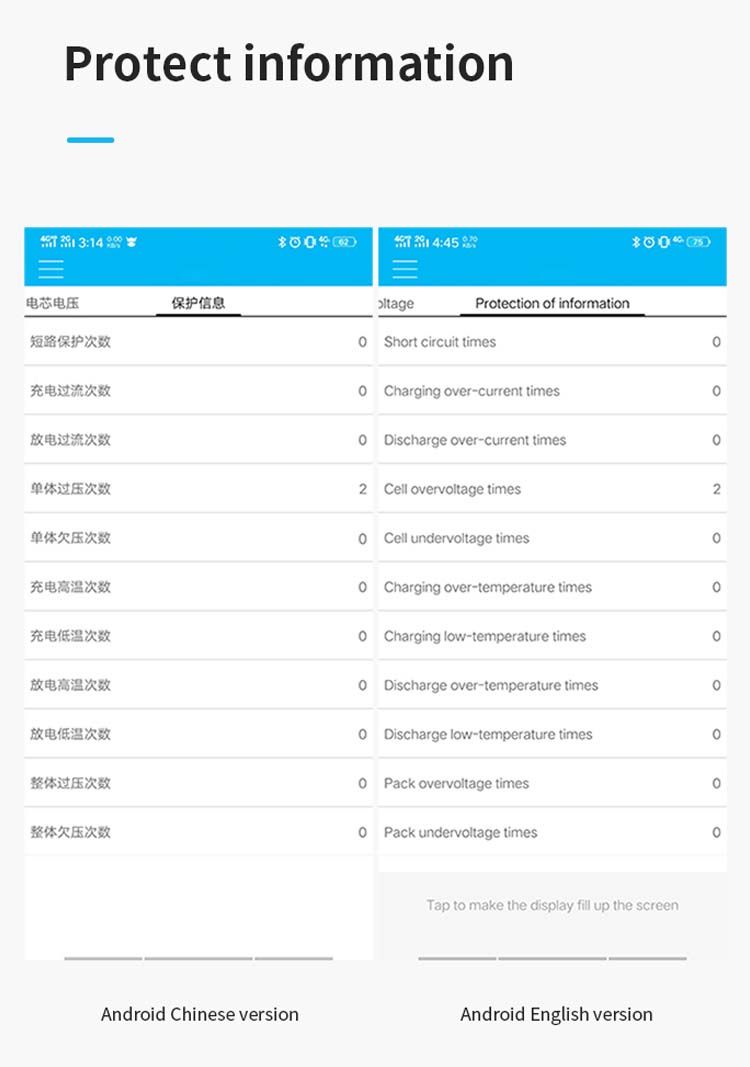The width and height of the screenshot is (750, 1067).
Task: Tap alarm clock icon in Chinese version status bar
Action: 295,242
